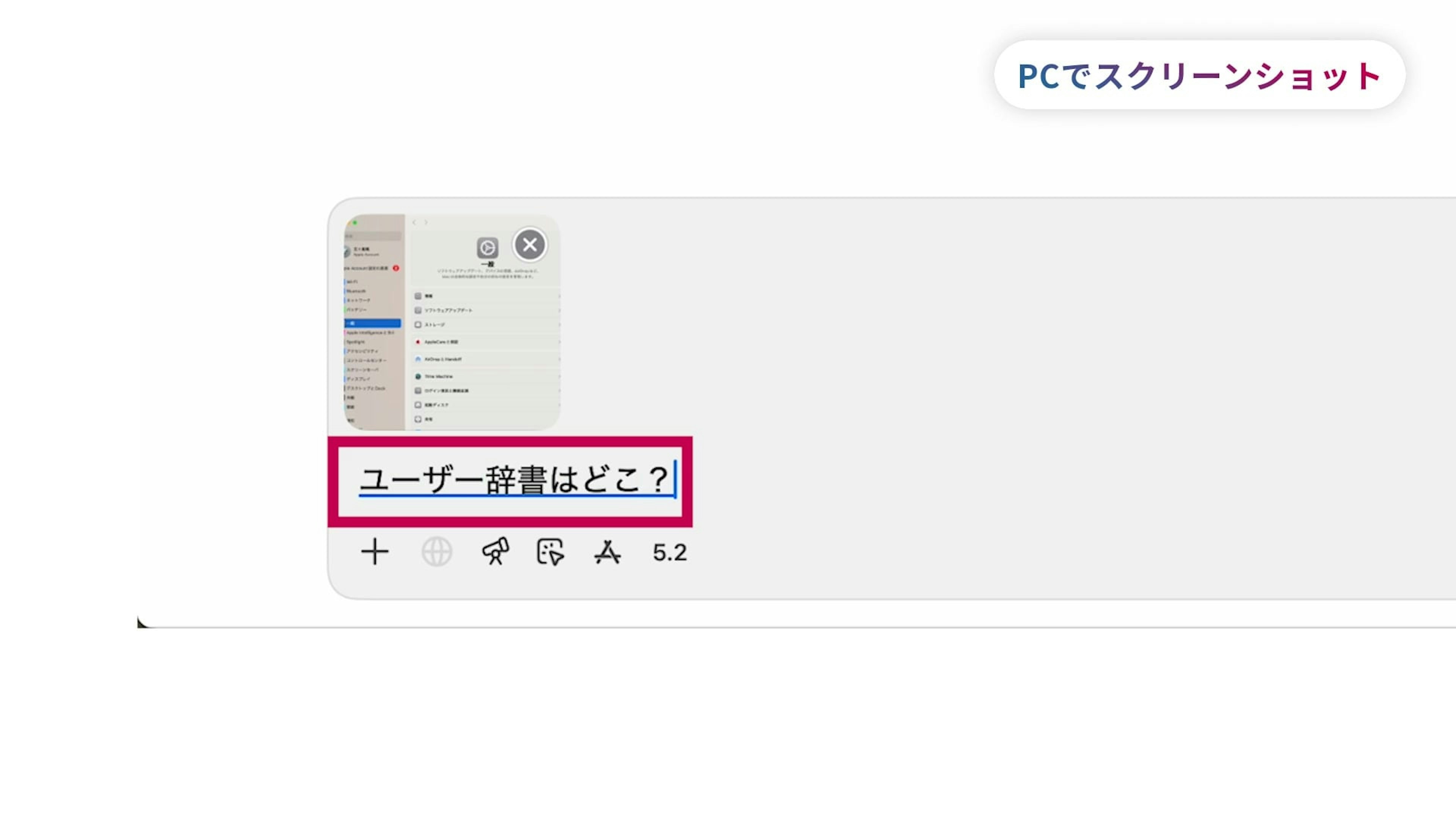Toggle the globe web search icon
Viewport: 1456px width, 819px height.
[x=437, y=552]
